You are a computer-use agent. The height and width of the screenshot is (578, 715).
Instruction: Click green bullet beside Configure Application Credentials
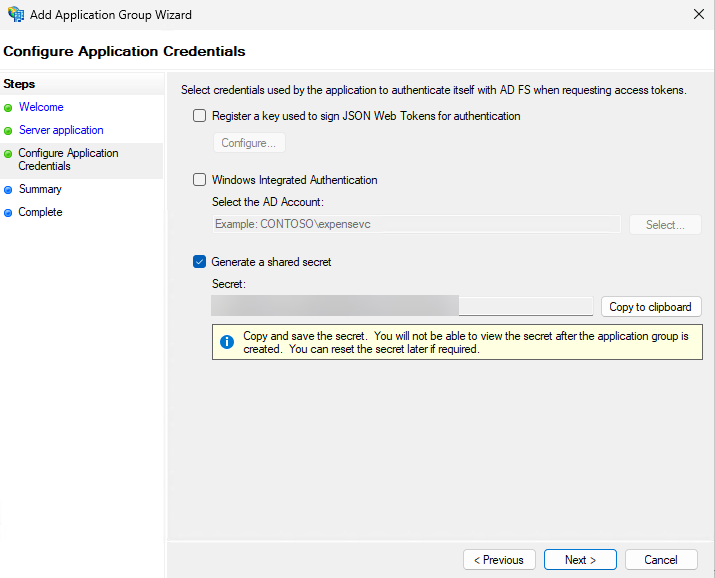click(9, 154)
